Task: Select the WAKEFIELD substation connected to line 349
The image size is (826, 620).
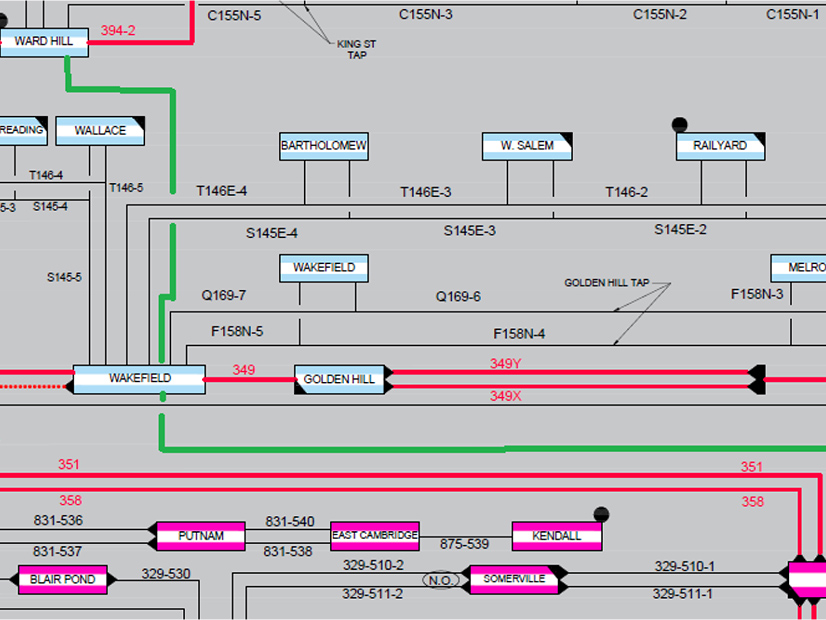Action: (140, 379)
